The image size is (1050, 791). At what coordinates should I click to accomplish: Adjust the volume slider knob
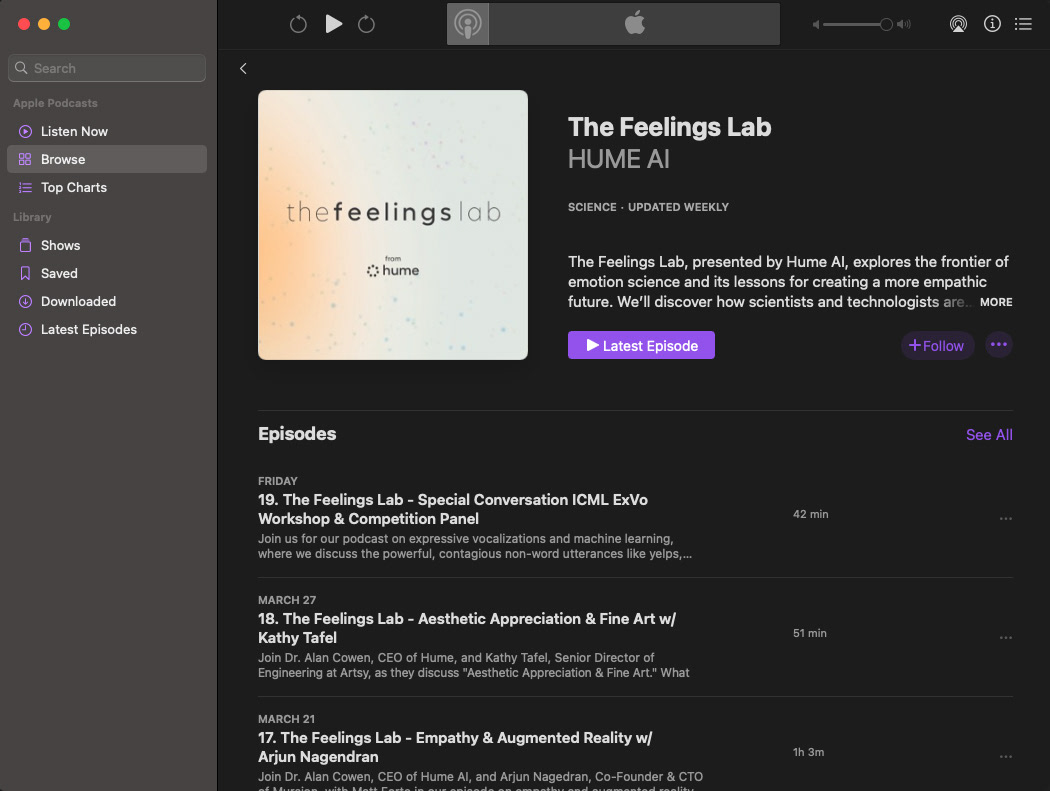[x=886, y=25]
